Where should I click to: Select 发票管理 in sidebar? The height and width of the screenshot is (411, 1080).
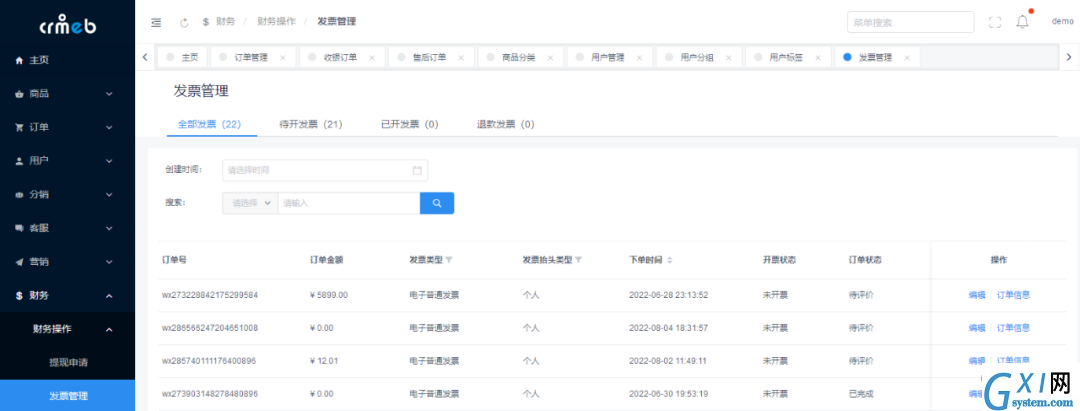point(68,395)
